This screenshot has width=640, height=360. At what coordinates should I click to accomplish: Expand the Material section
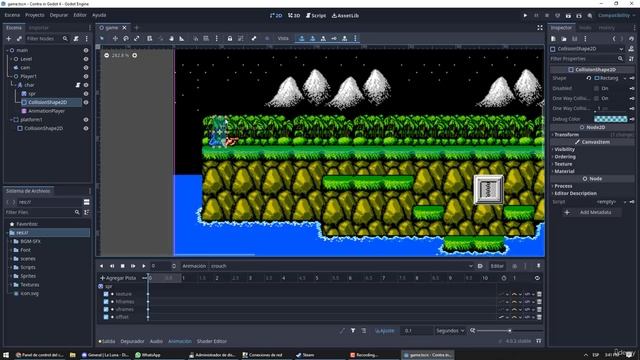tap(593, 171)
